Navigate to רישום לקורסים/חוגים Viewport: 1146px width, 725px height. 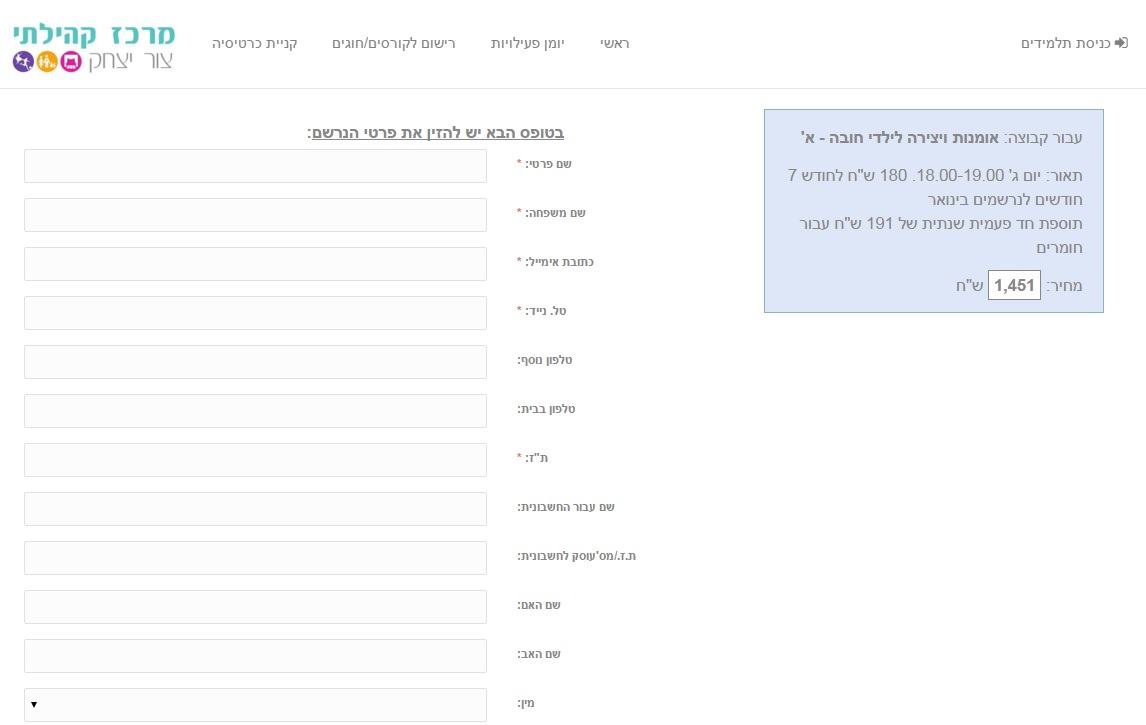point(393,44)
